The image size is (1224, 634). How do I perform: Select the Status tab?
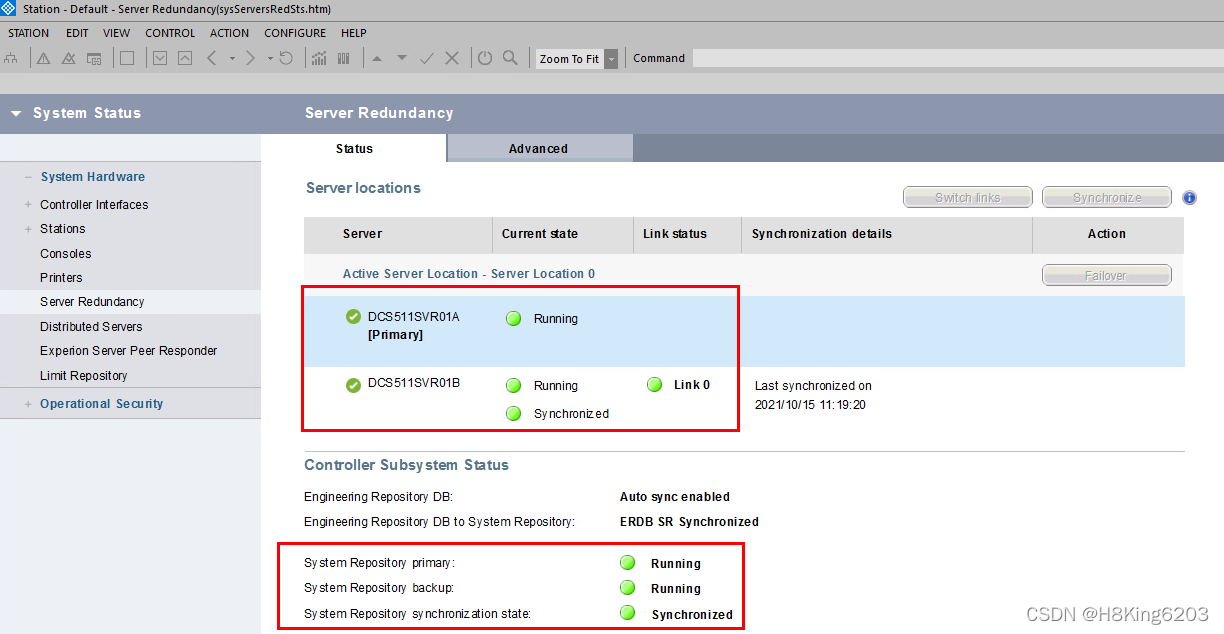click(354, 148)
